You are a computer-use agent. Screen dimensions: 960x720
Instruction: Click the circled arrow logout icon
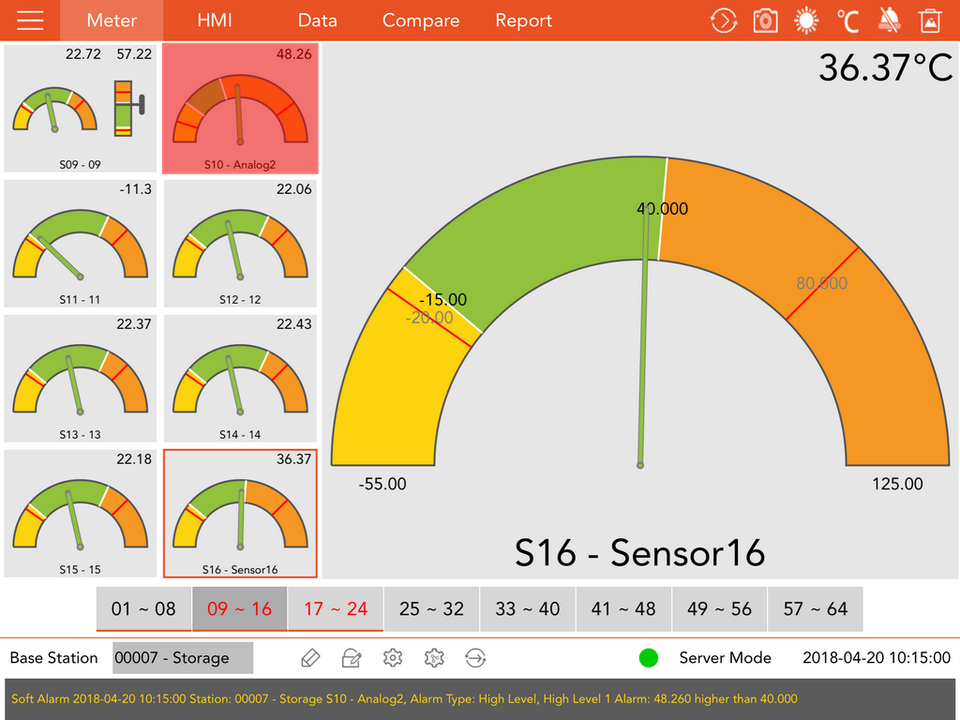[x=475, y=658]
